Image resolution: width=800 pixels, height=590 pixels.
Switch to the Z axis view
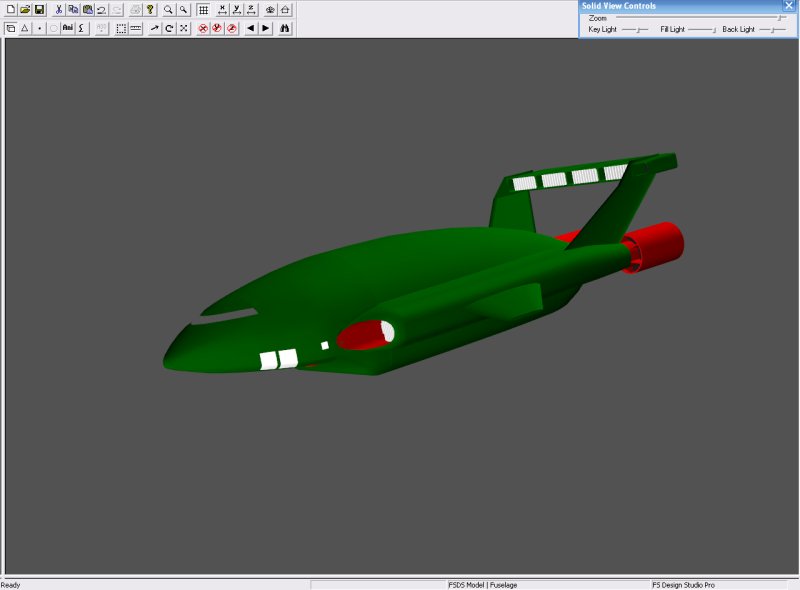tap(251, 9)
